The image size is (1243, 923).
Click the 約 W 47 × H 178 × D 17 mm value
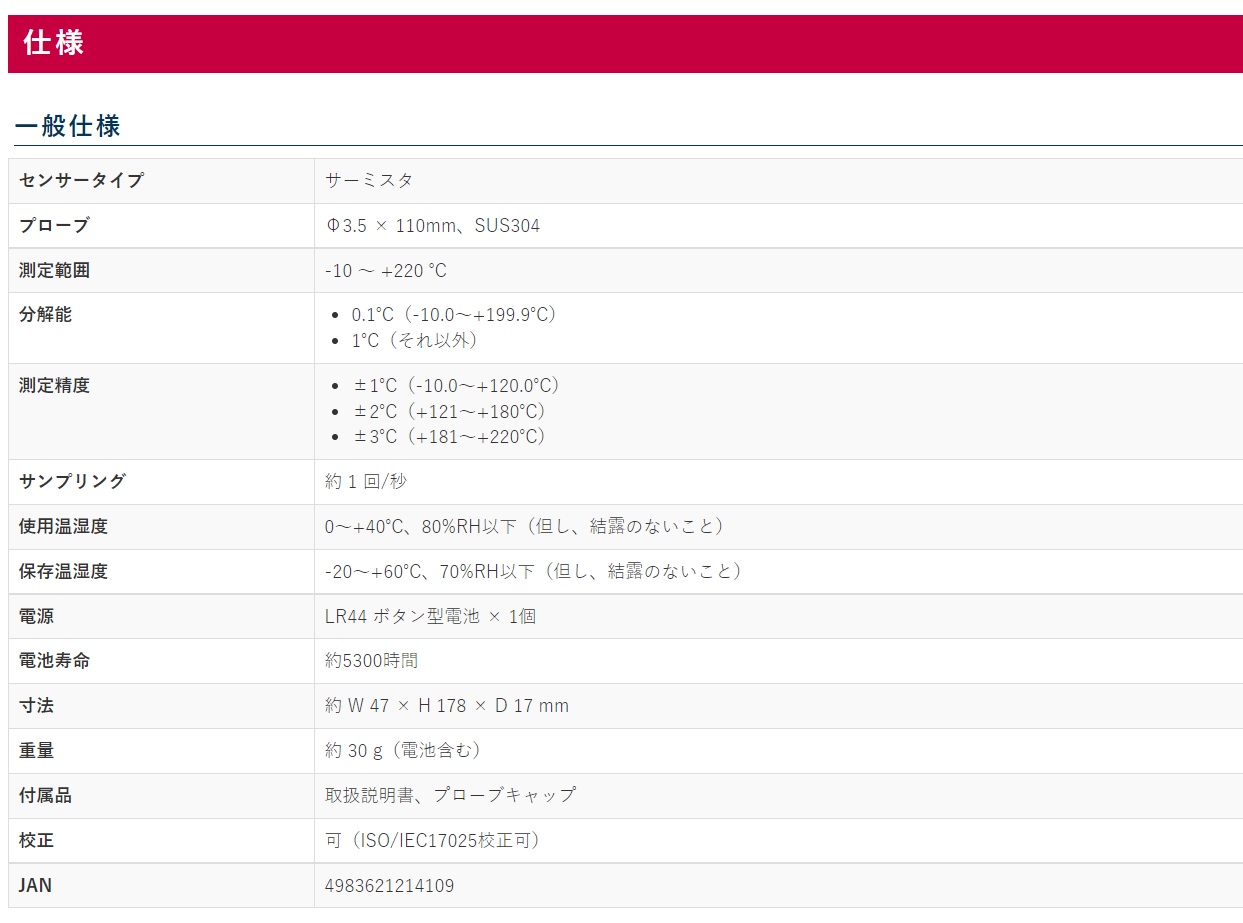pyautogui.click(x=447, y=706)
